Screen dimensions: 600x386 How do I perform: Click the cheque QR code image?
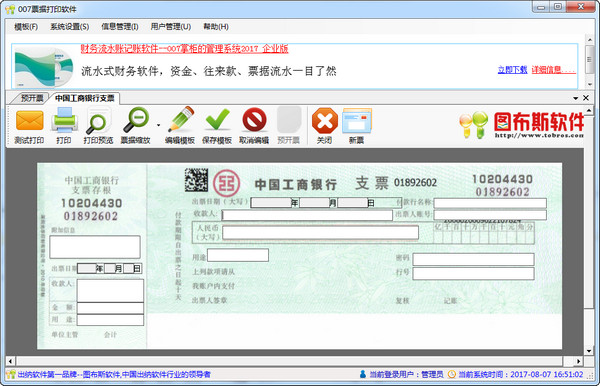196,180
